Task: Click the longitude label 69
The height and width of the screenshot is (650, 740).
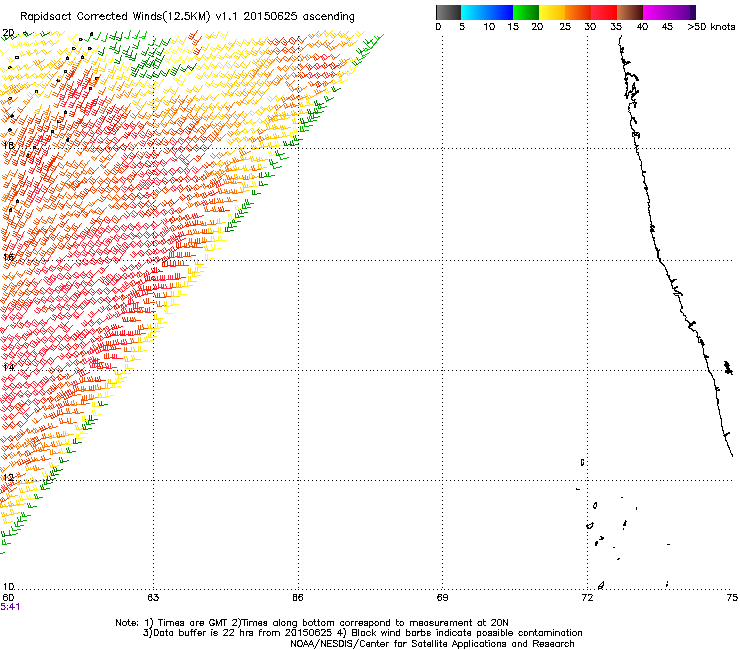Action: click(442, 598)
